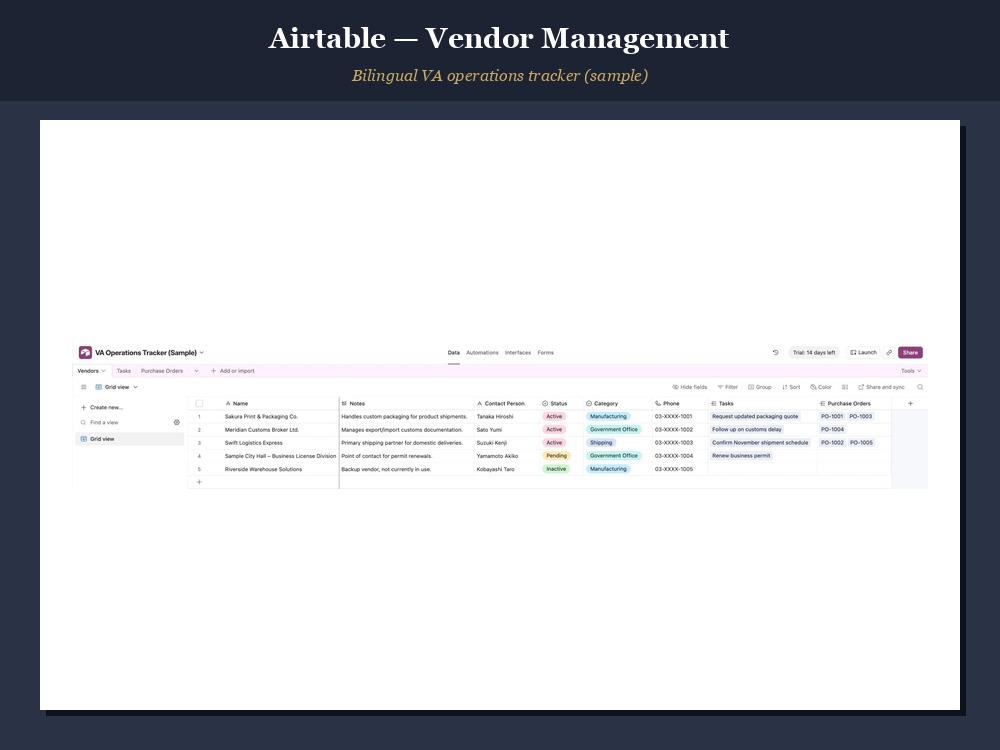Switch to the Automations tab
This screenshot has height=750, width=1000.
click(x=482, y=353)
